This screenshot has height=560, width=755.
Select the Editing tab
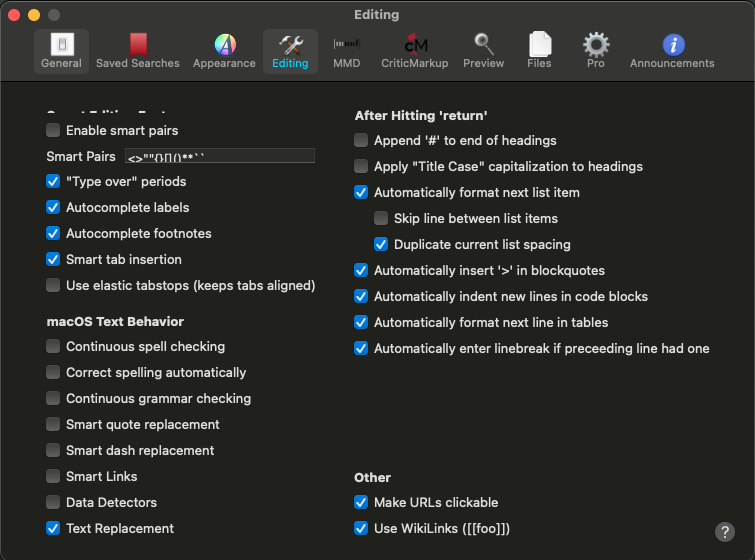[290, 51]
